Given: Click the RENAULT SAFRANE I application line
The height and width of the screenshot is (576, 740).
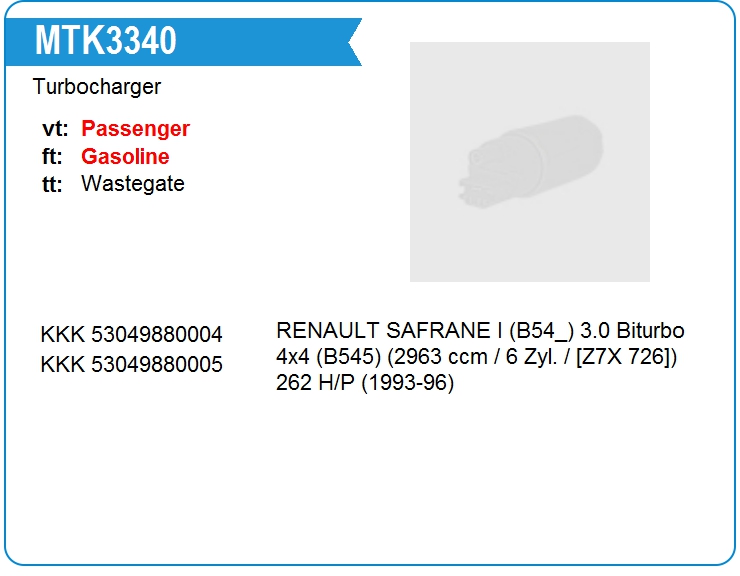Looking at the screenshot, I should 480,330.
